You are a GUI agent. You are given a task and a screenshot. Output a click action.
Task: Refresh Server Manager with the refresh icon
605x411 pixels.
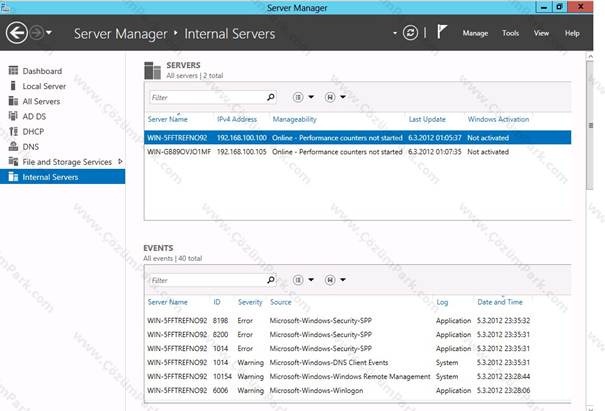pos(410,33)
